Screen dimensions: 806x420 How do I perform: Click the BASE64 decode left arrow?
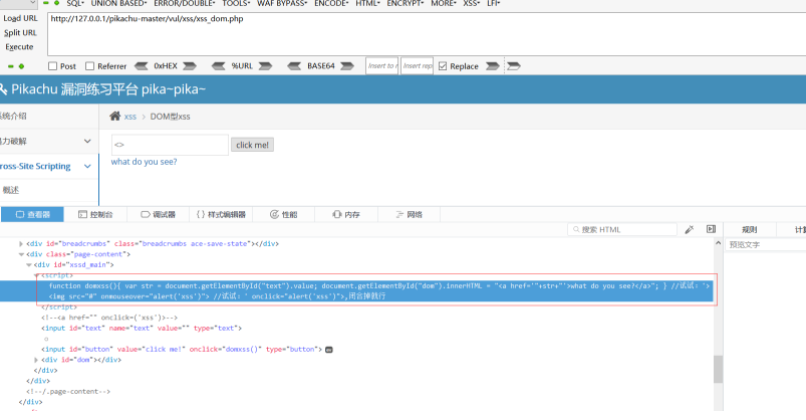[294, 66]
